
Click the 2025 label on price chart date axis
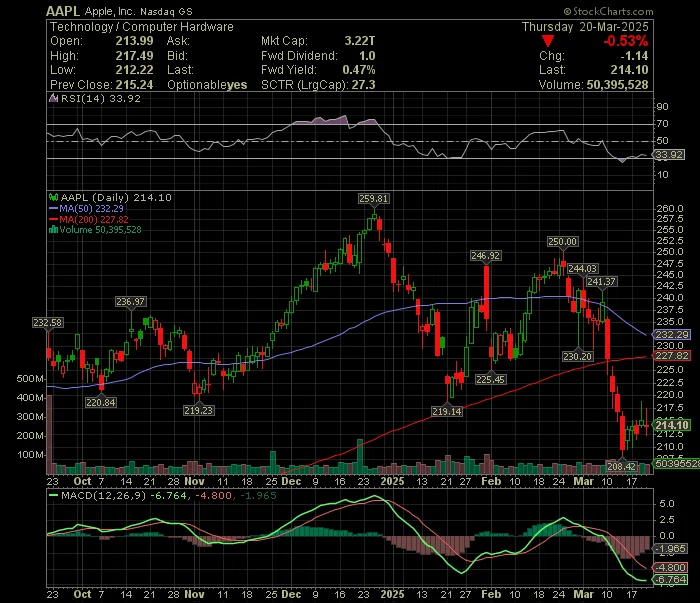point(392,481)
